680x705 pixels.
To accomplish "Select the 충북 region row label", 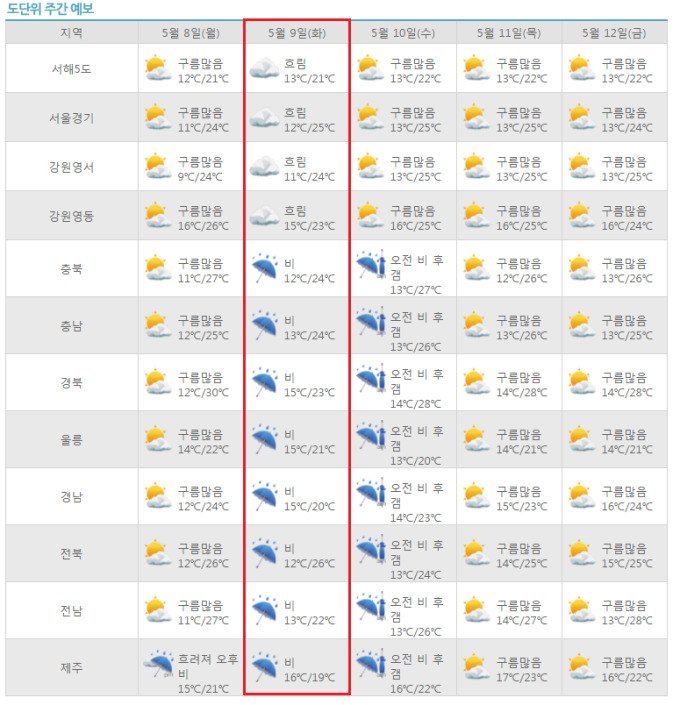I will tap(72, 269).
